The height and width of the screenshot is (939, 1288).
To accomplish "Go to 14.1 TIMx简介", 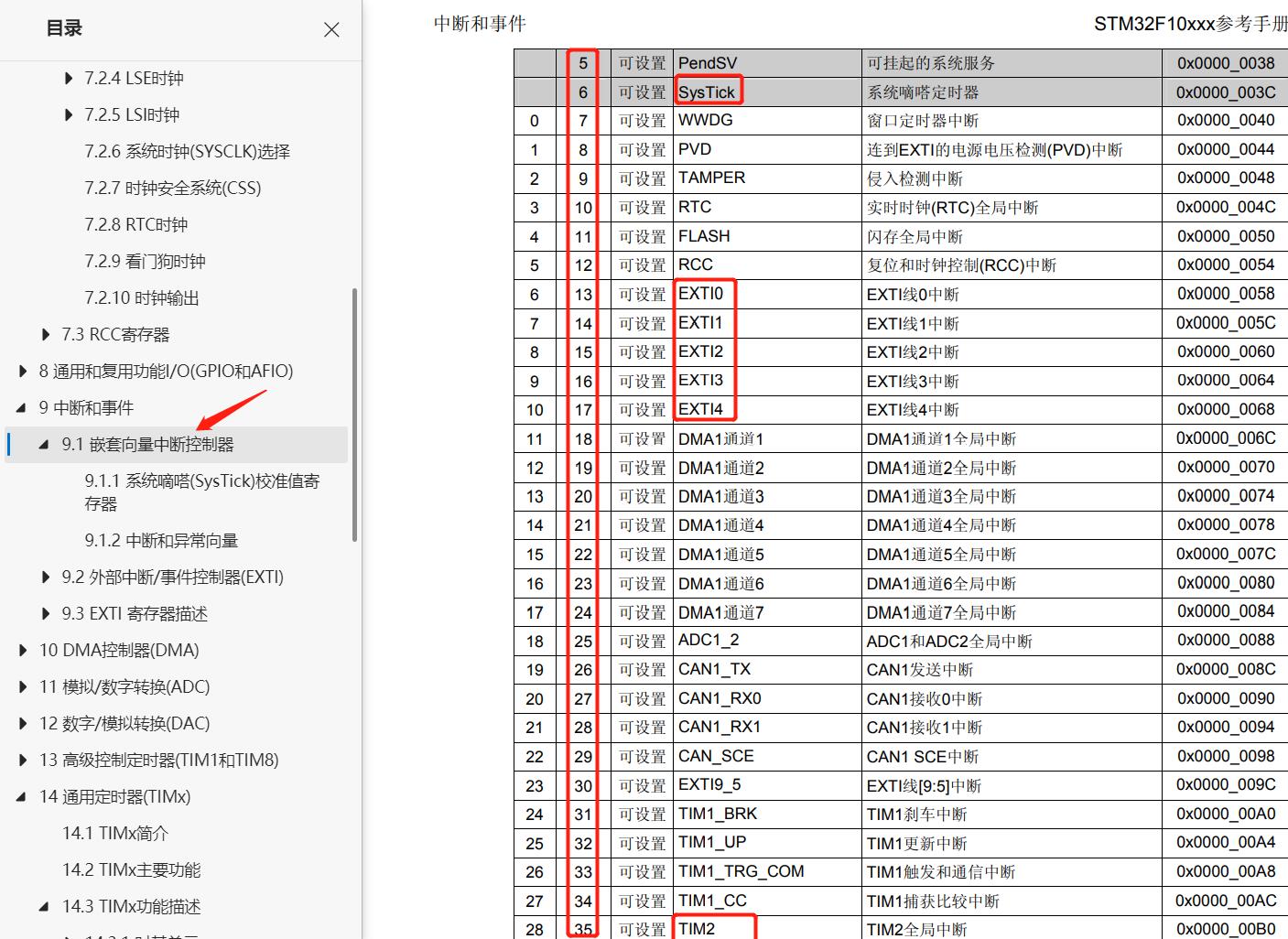I will [115, 834].
